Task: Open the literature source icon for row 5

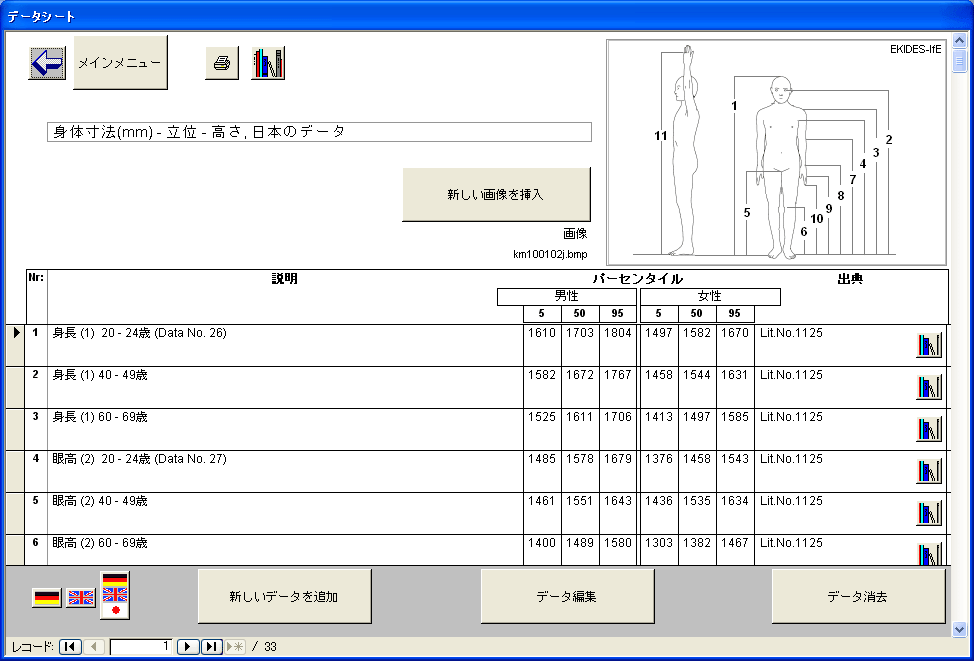Action: pos(929,513)
